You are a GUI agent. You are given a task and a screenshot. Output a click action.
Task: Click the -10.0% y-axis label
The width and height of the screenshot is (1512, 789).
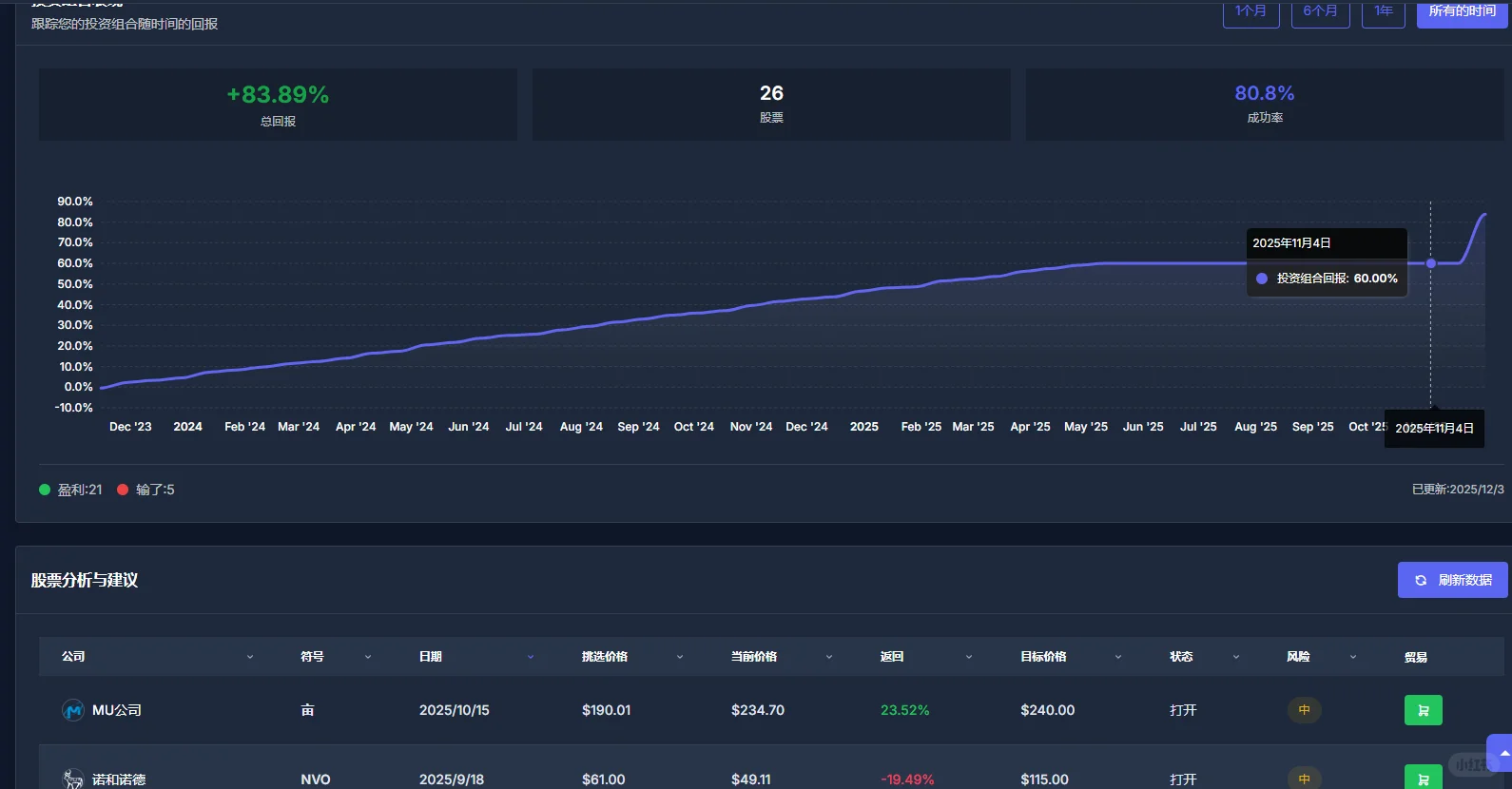pos(74,408)
